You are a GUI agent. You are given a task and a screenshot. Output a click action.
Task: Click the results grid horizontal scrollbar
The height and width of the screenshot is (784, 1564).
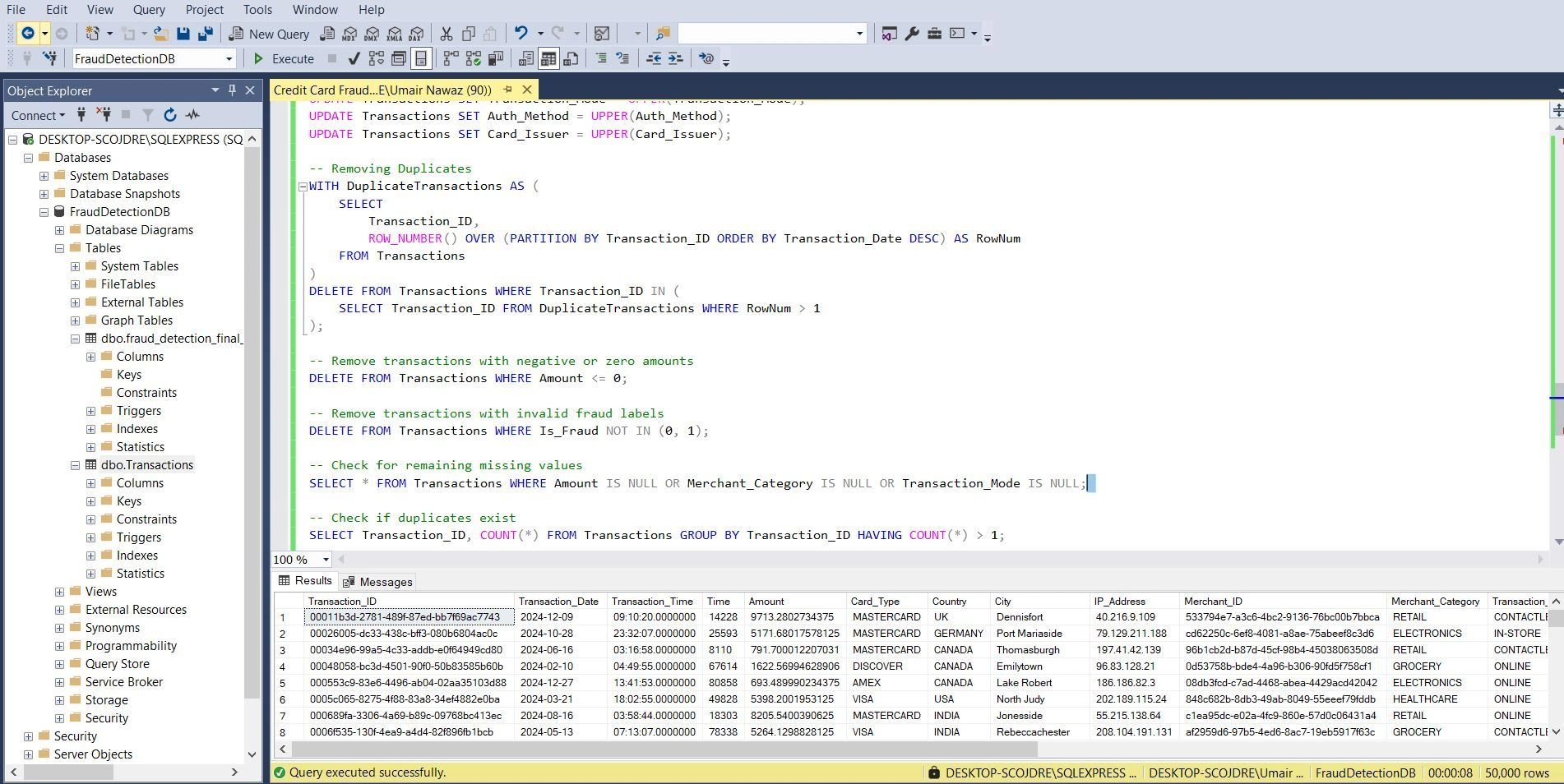tap(664, 749)
